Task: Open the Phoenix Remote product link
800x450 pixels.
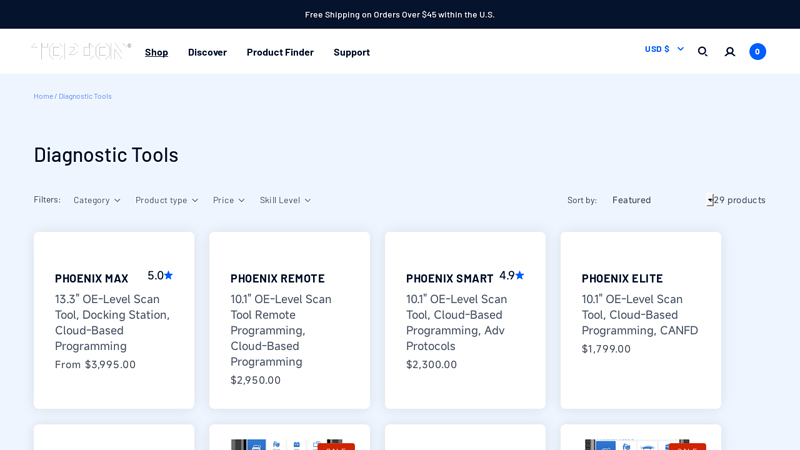Action: [x=277, y=278]
